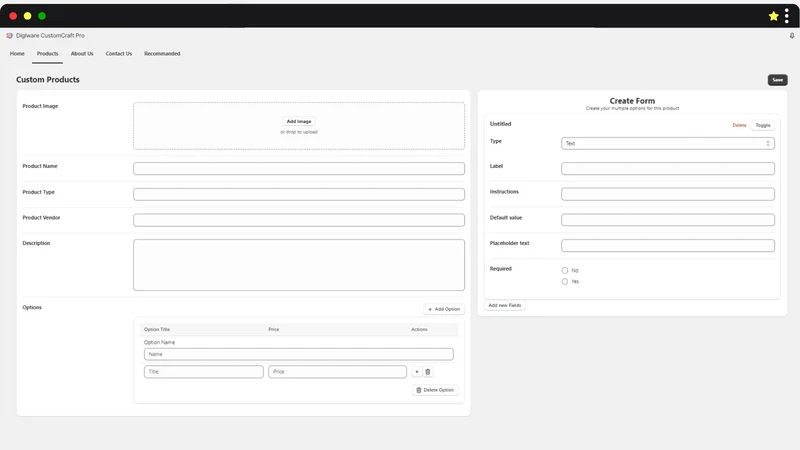Focus the Placeholder text input field
This screenshot has height=450, width=800.
tap(667, 245)
